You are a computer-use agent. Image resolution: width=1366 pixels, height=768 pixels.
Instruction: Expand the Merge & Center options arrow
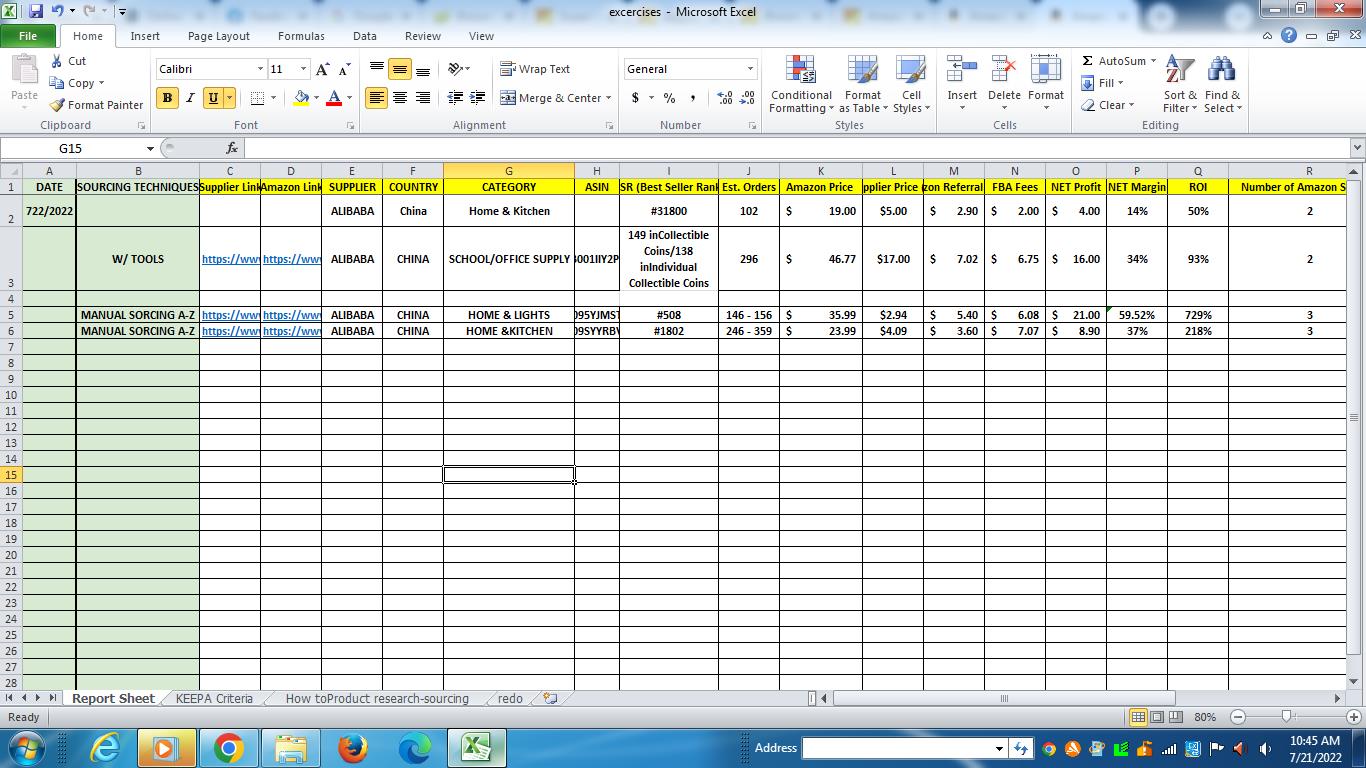coord(608,98)
